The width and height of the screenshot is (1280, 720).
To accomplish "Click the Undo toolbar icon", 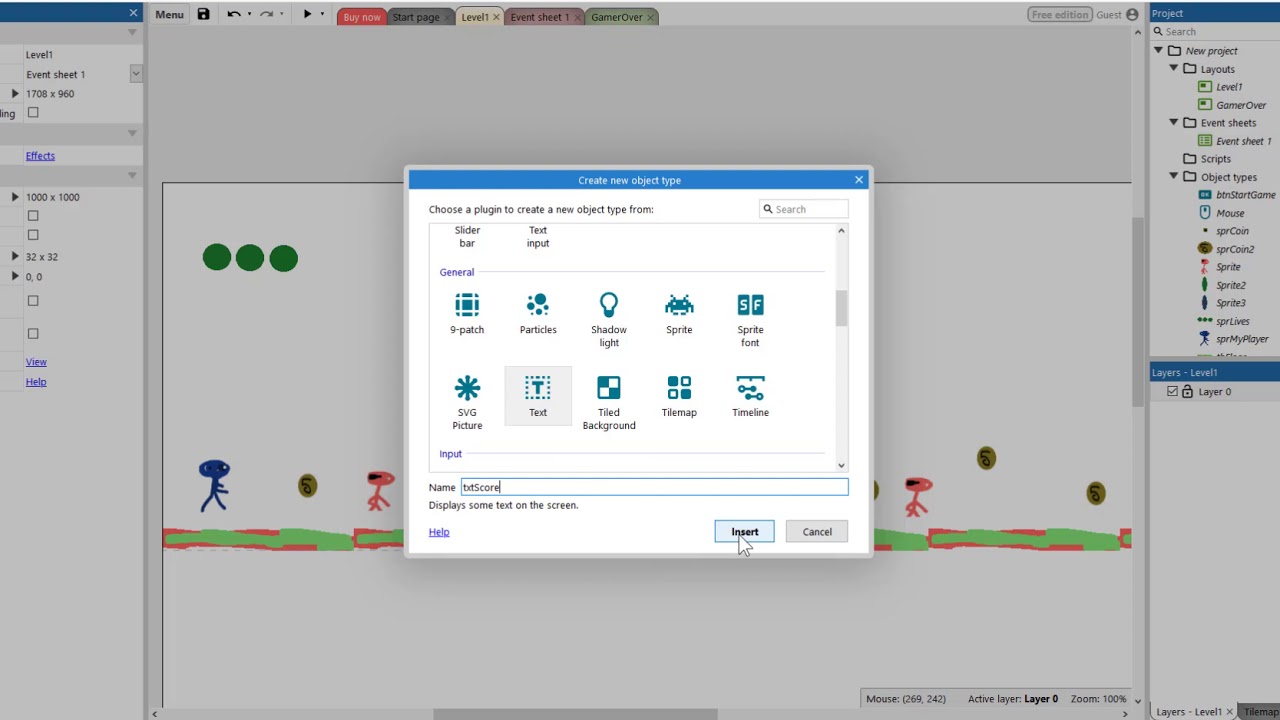I will (233, 14).
